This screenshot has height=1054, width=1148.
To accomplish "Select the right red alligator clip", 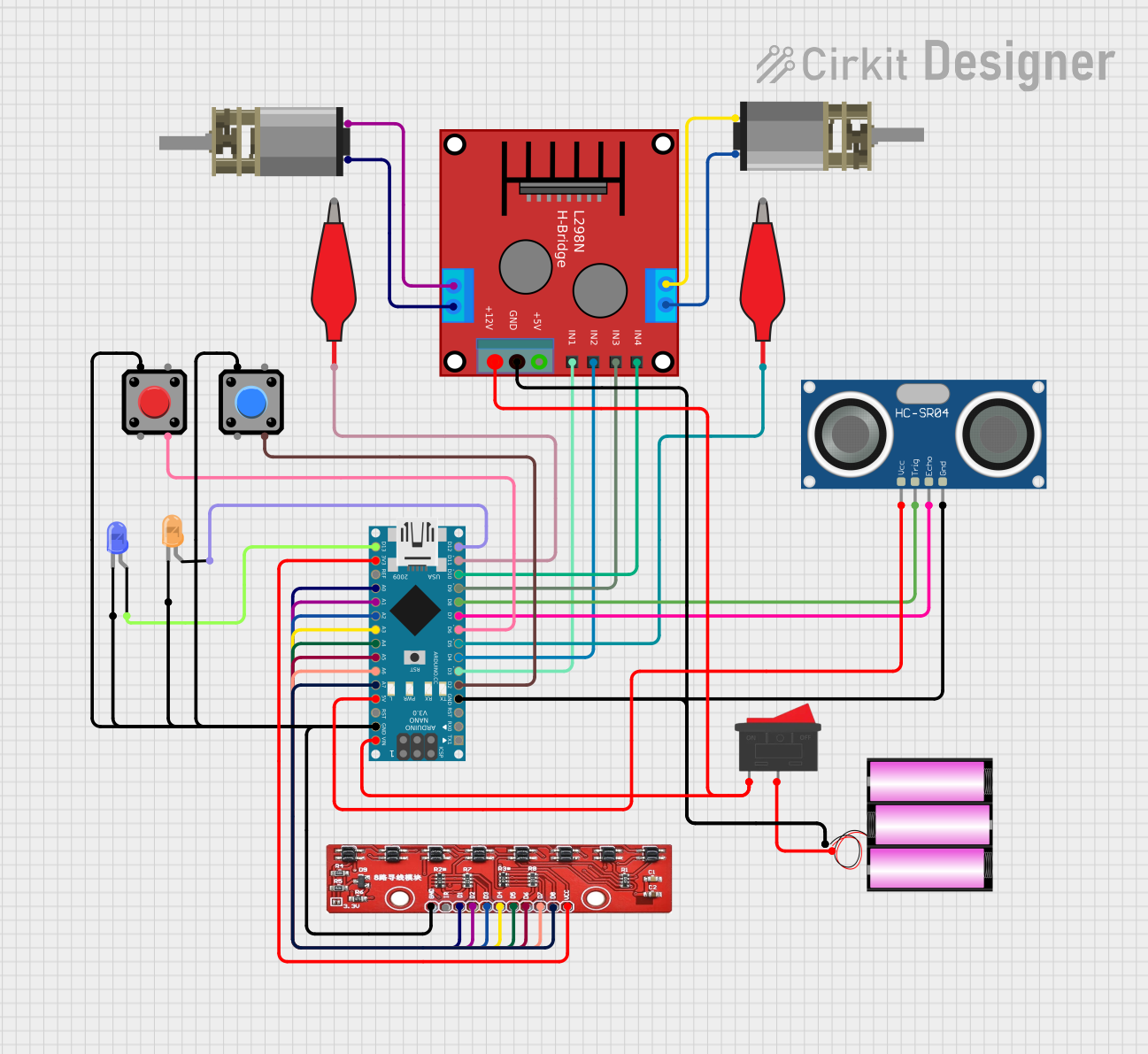I will 762,274.
